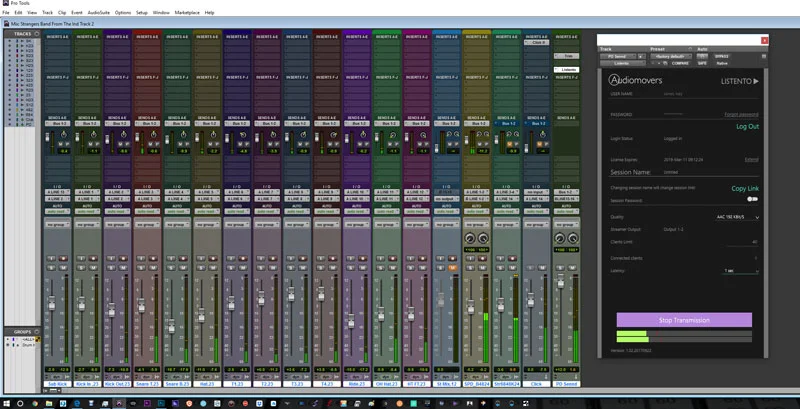The width and height of the screenshot is (800, 409).
Task: Open the Window menu
Action: (161, 12)
